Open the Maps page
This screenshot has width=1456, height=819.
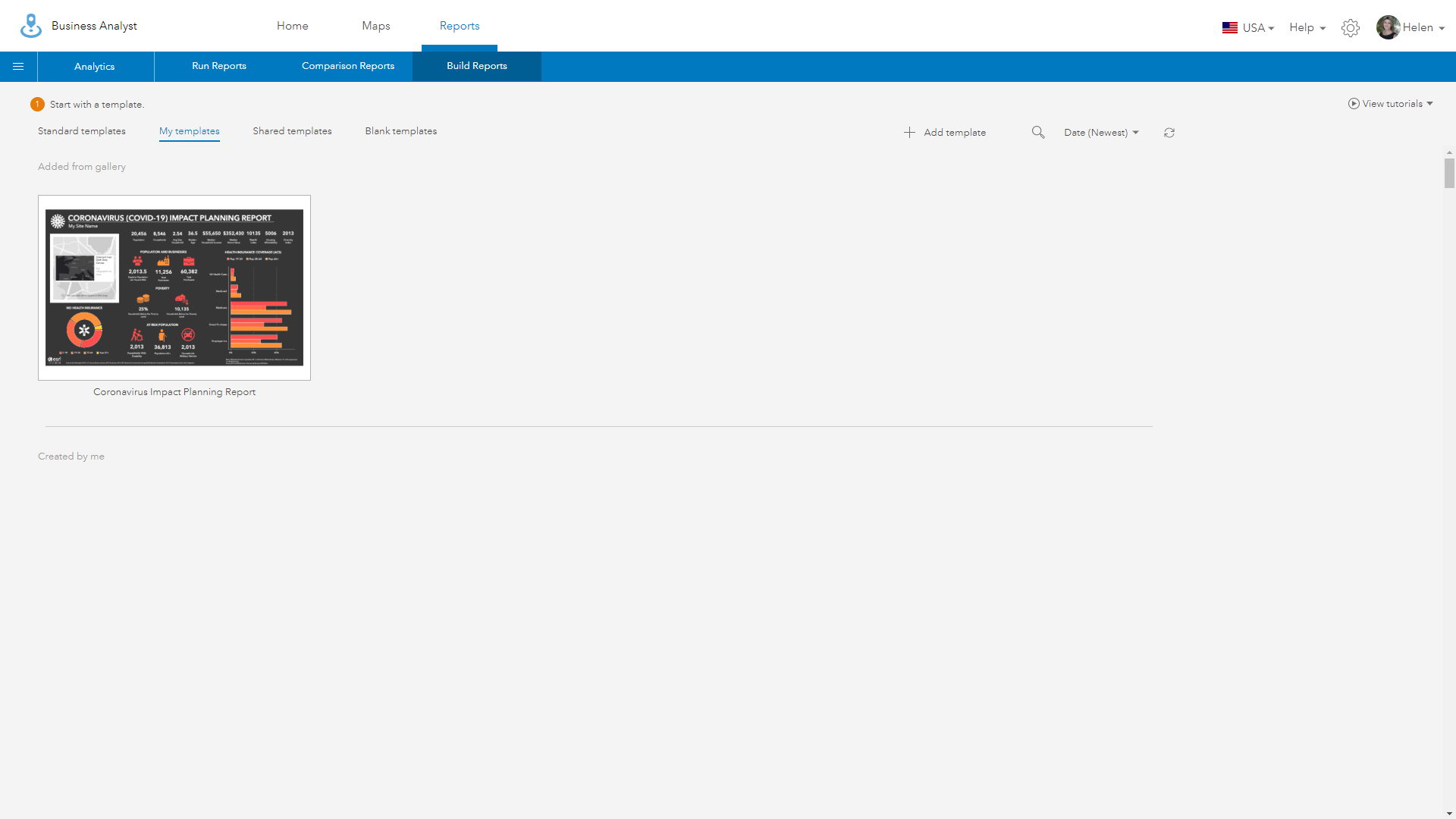pyautogui.click(x=376, y=26)
